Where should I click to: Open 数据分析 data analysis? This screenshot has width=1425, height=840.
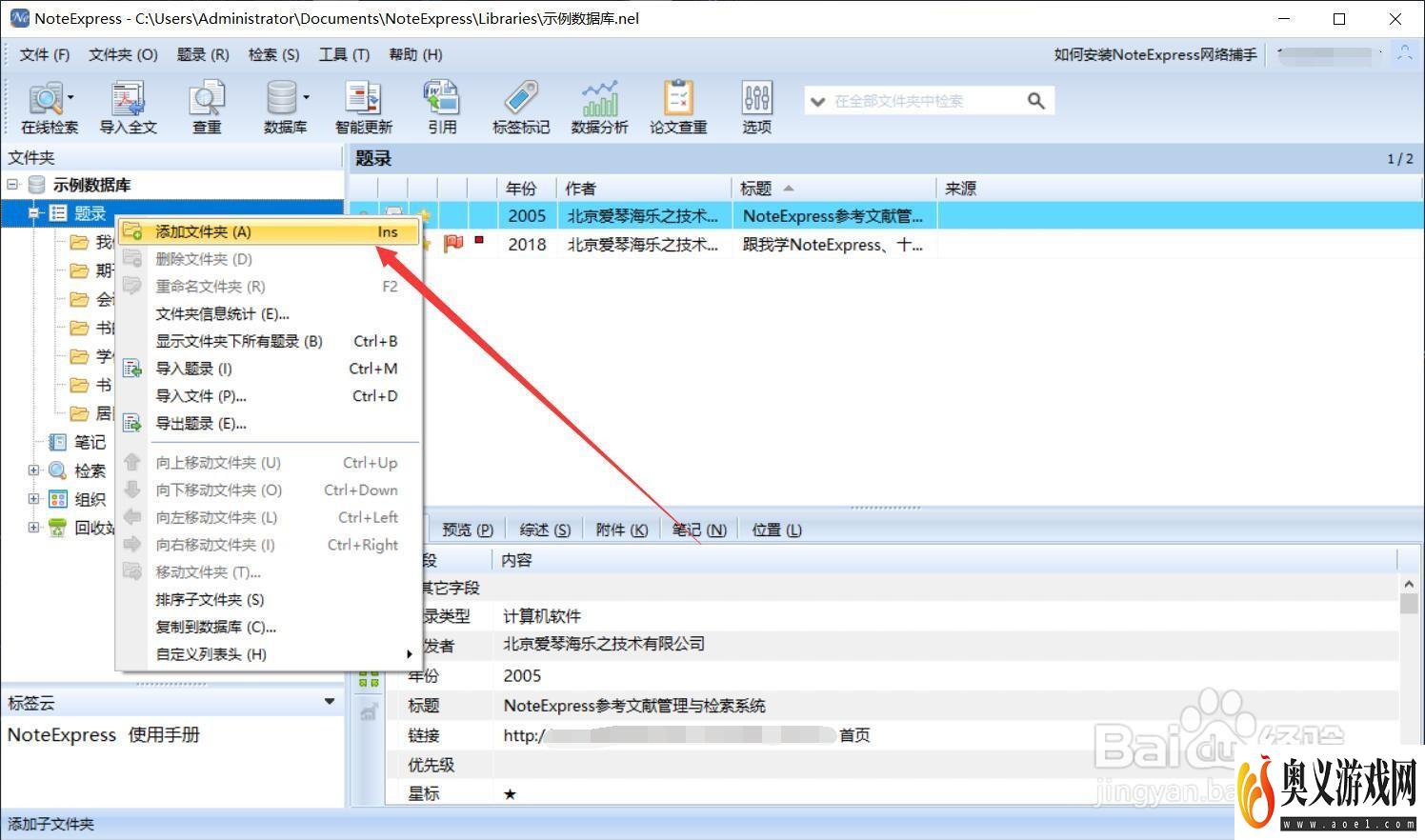pos(599,107)
